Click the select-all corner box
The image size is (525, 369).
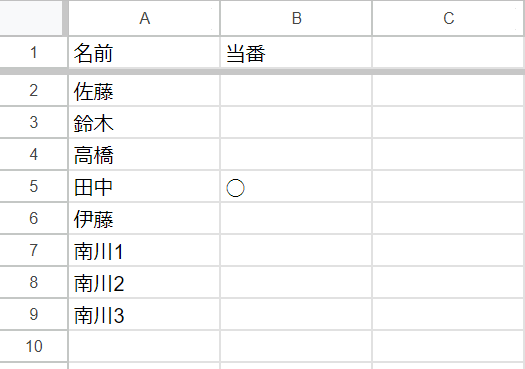point(31,18)
